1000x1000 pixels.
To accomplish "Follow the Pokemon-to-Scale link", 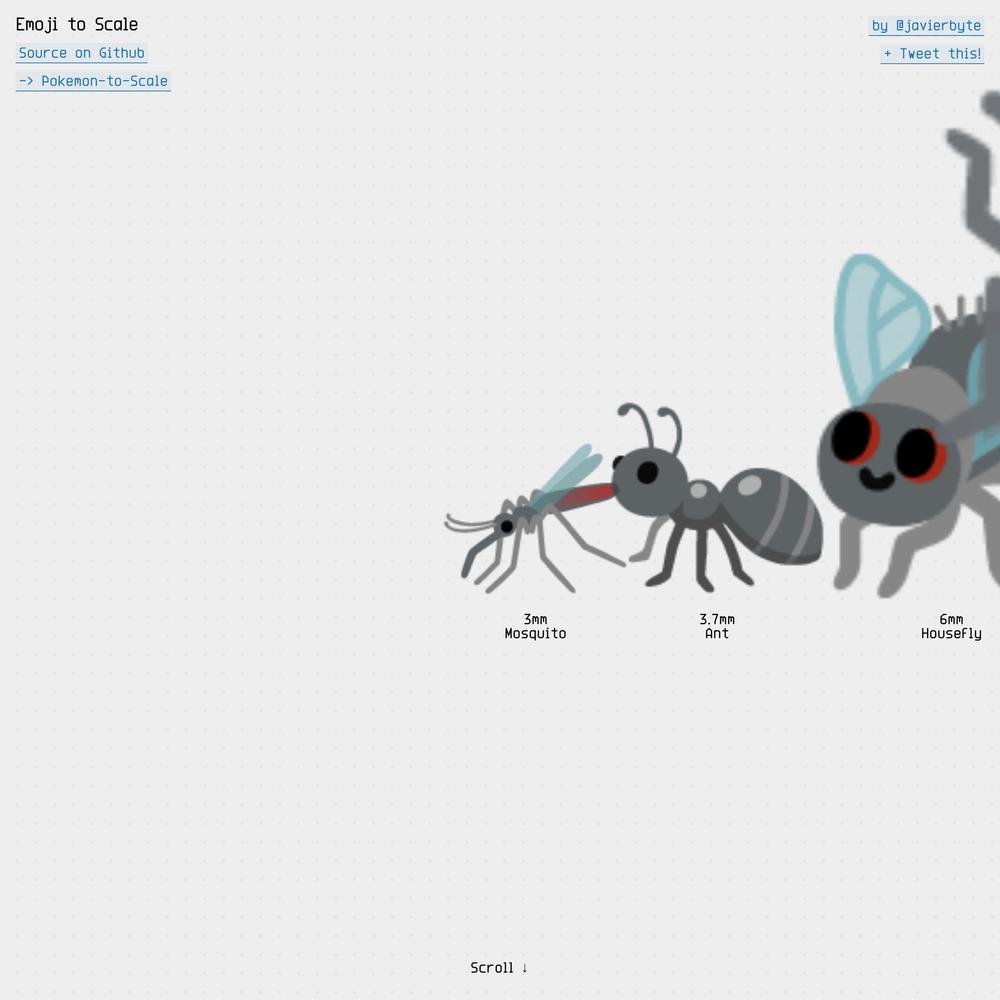I will point(93,81).
